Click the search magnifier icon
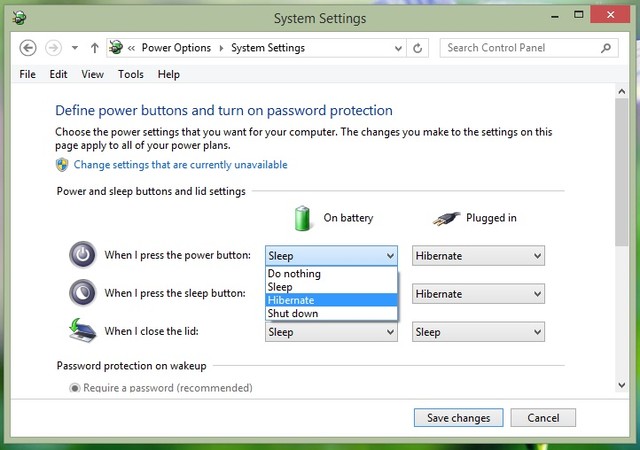 pyautogui.click(x=606, y=48)
